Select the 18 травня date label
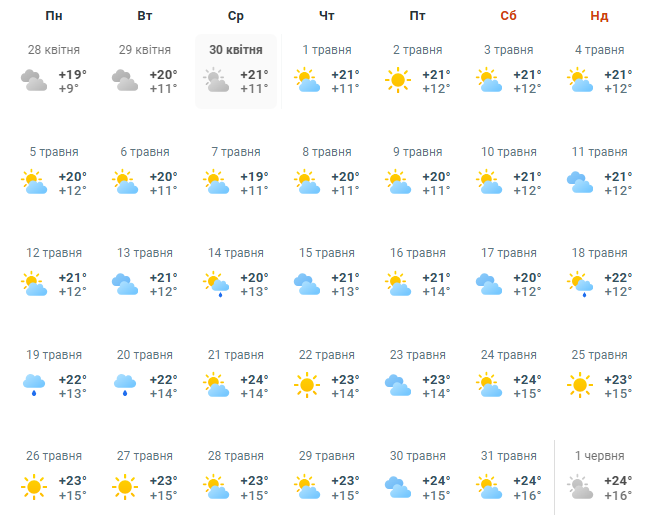 [x=599, y=253]
